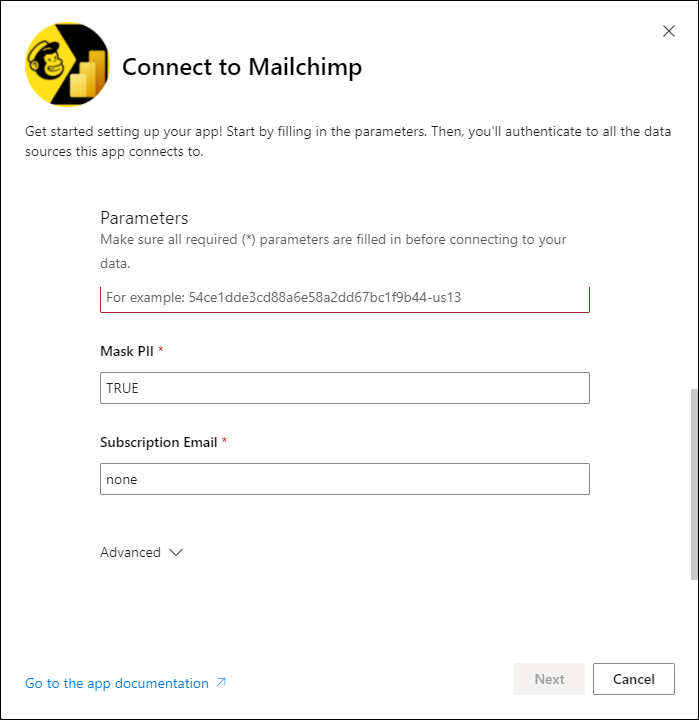Click the red asterisk next to Subscription Email

pos(225,441)
